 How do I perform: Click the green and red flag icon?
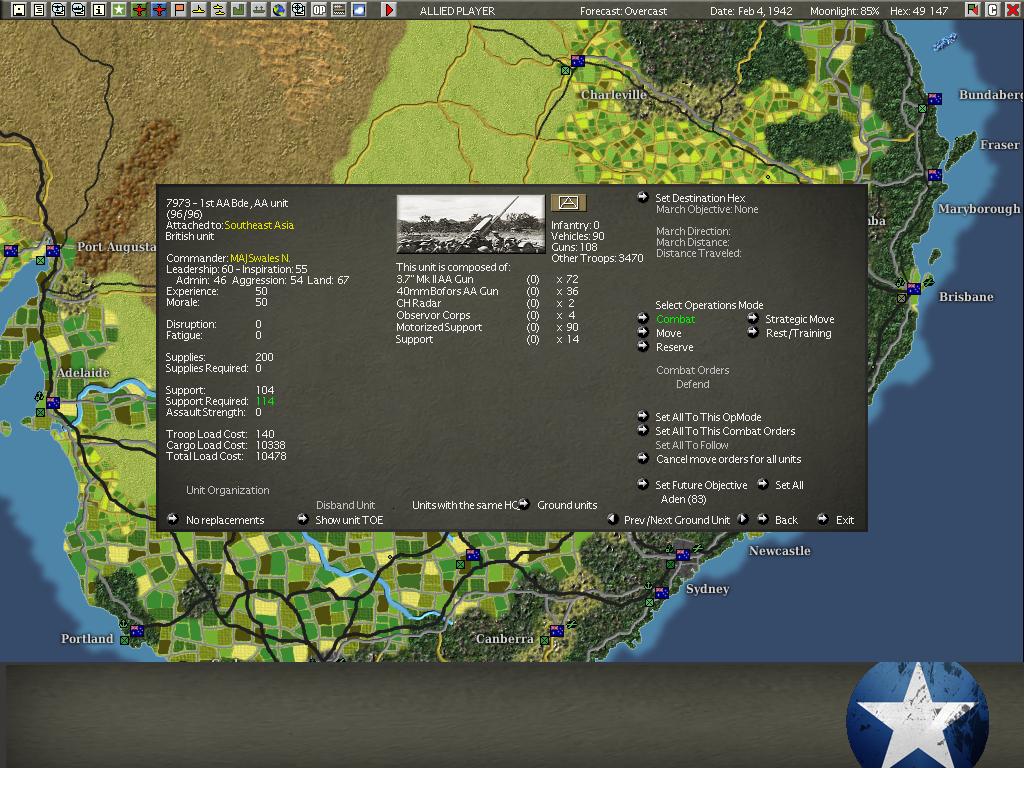point(973,10)
